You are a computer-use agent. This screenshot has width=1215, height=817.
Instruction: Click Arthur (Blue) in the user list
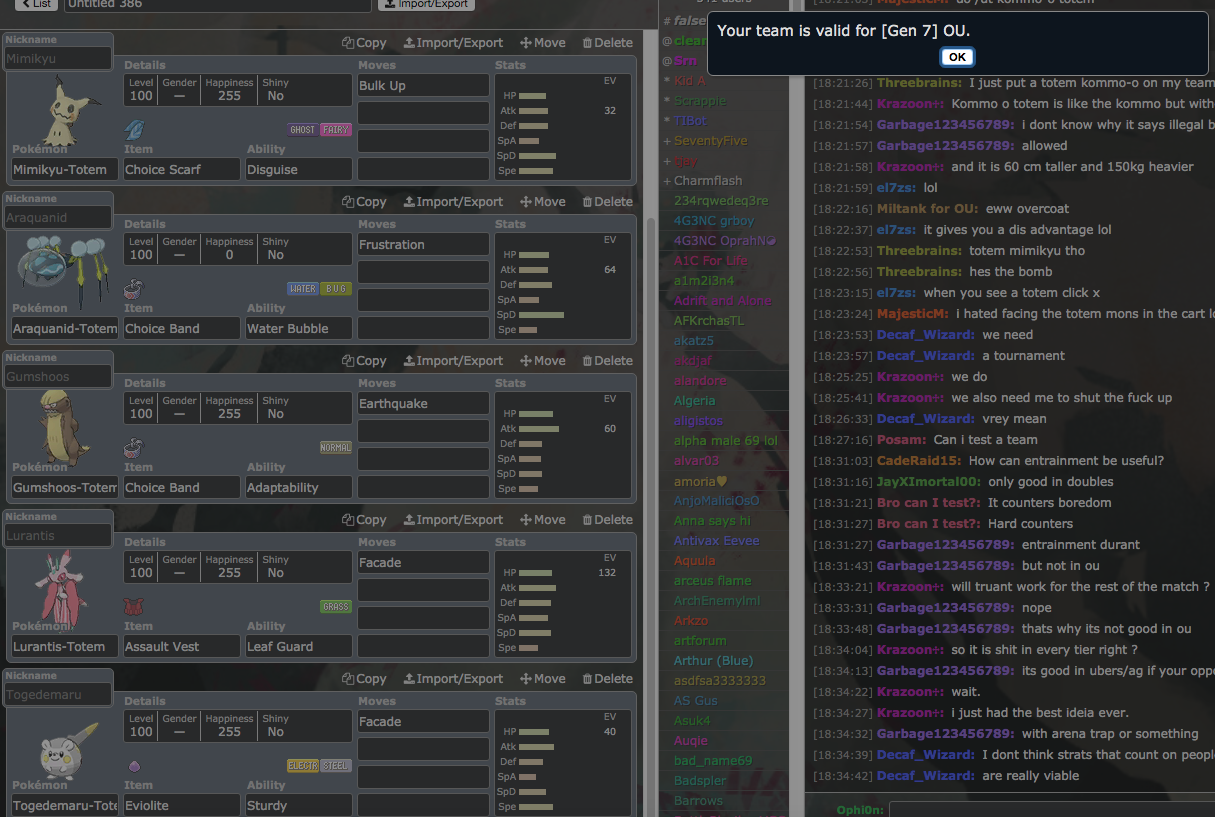713,660
